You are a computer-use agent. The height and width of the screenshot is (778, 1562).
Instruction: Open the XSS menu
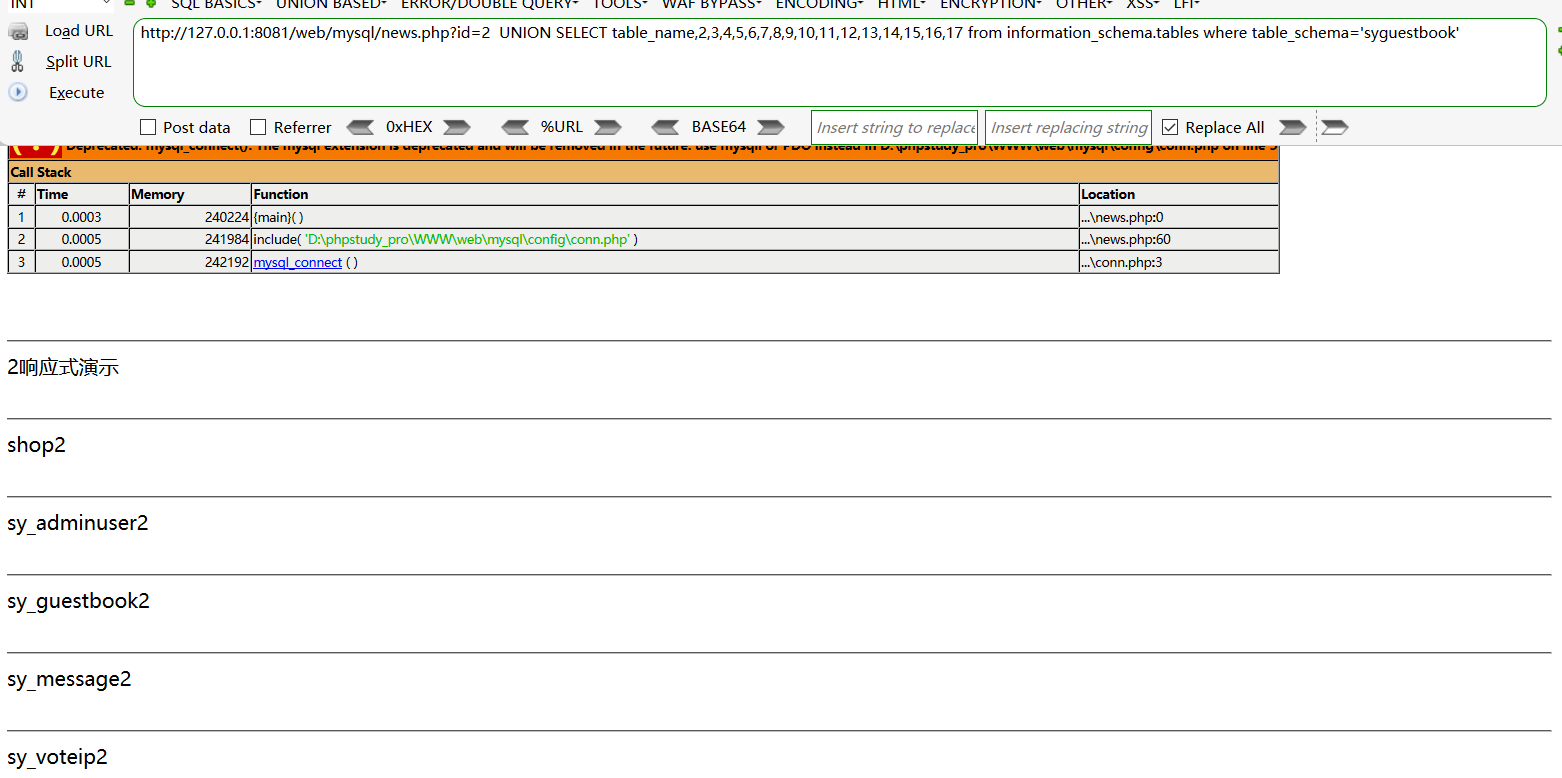click(1143, 4)
